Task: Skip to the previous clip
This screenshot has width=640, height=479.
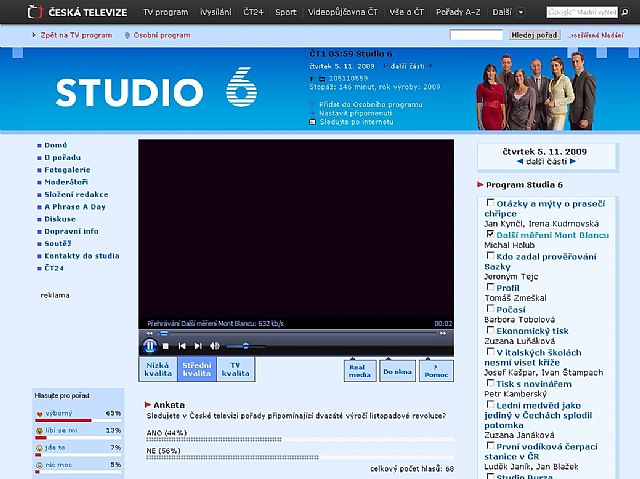Action: coord(182,346)
